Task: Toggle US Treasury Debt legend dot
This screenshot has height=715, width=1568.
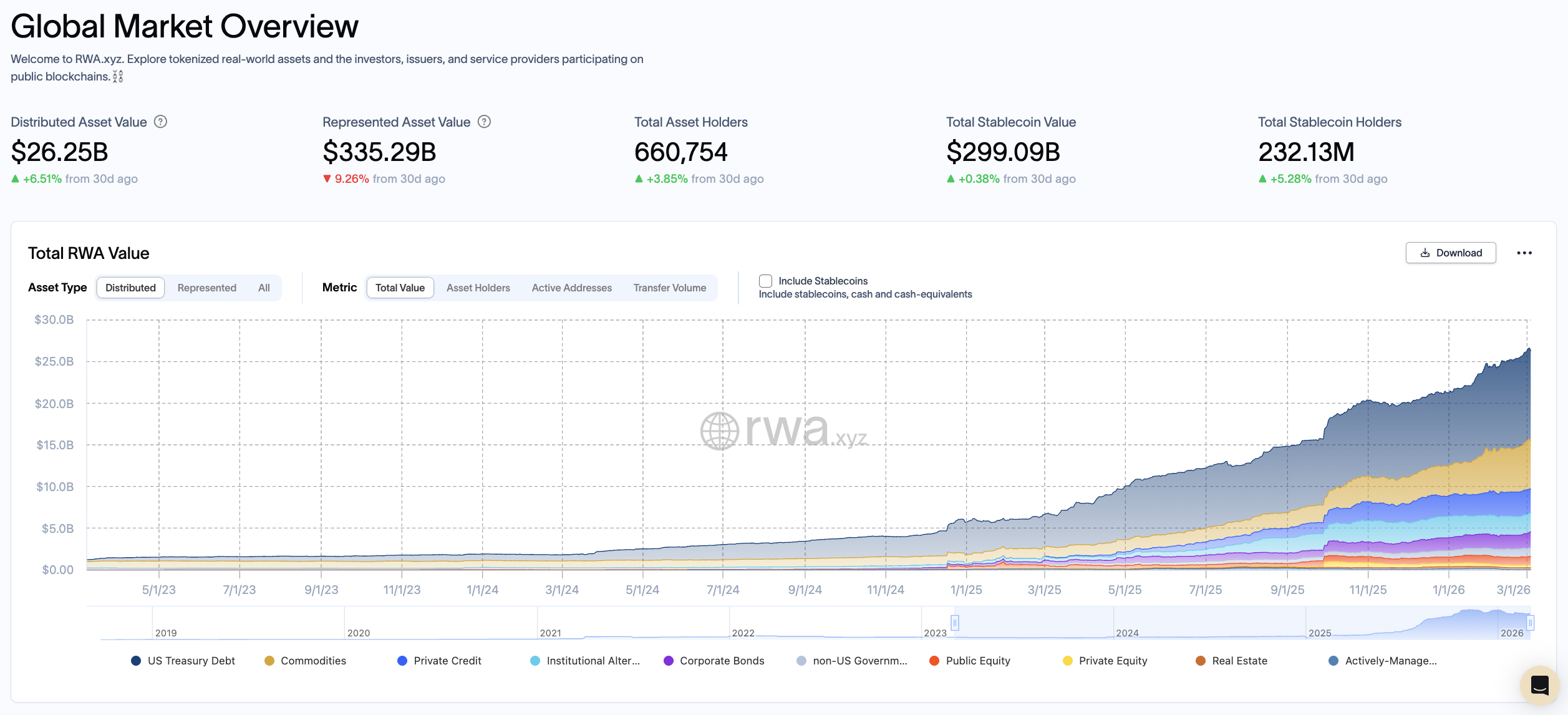Action: point(136,661)
